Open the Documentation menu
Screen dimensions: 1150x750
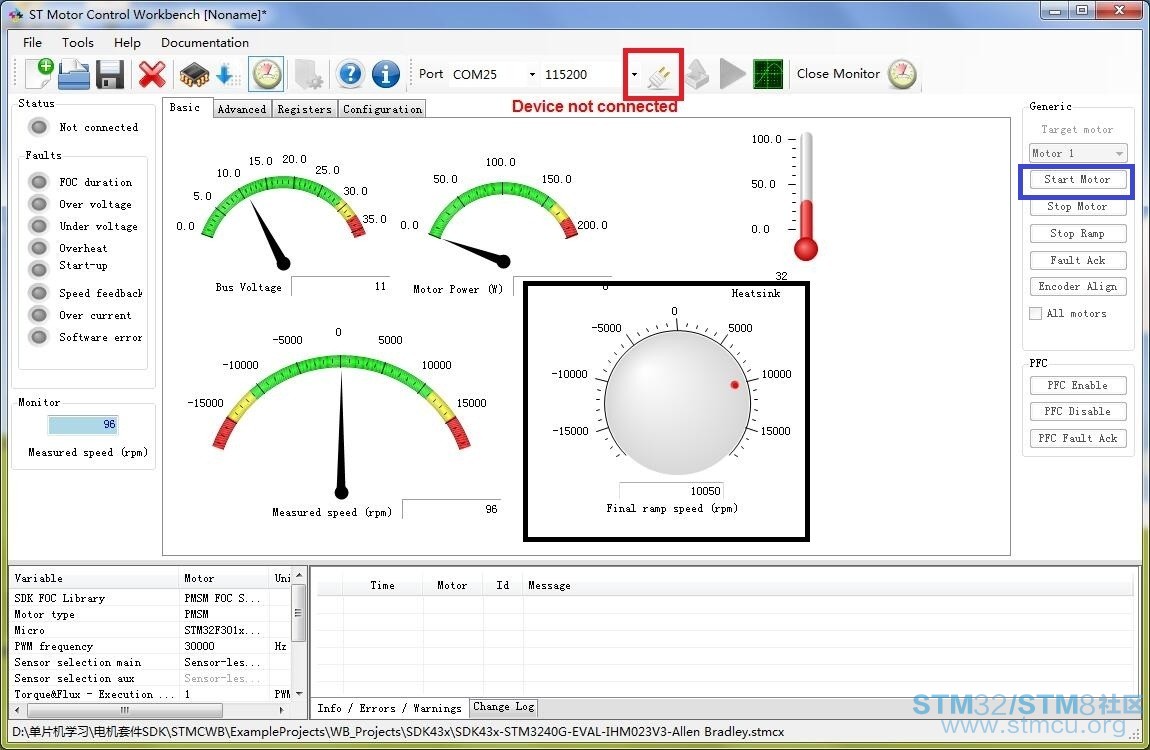pyautogui.click(x=205, y=43)
